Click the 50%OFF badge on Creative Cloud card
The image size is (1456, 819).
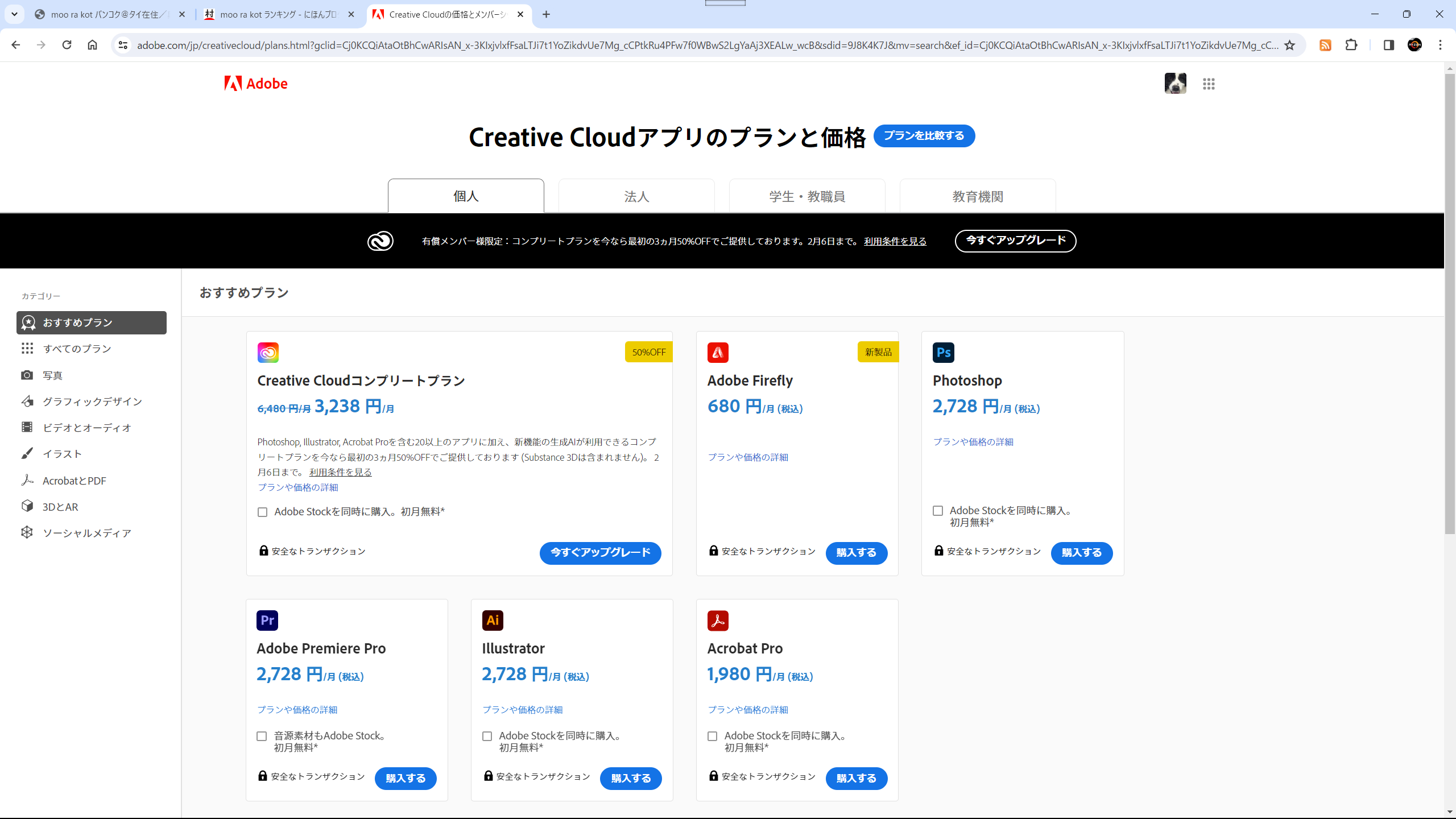(x=648, y=352)
